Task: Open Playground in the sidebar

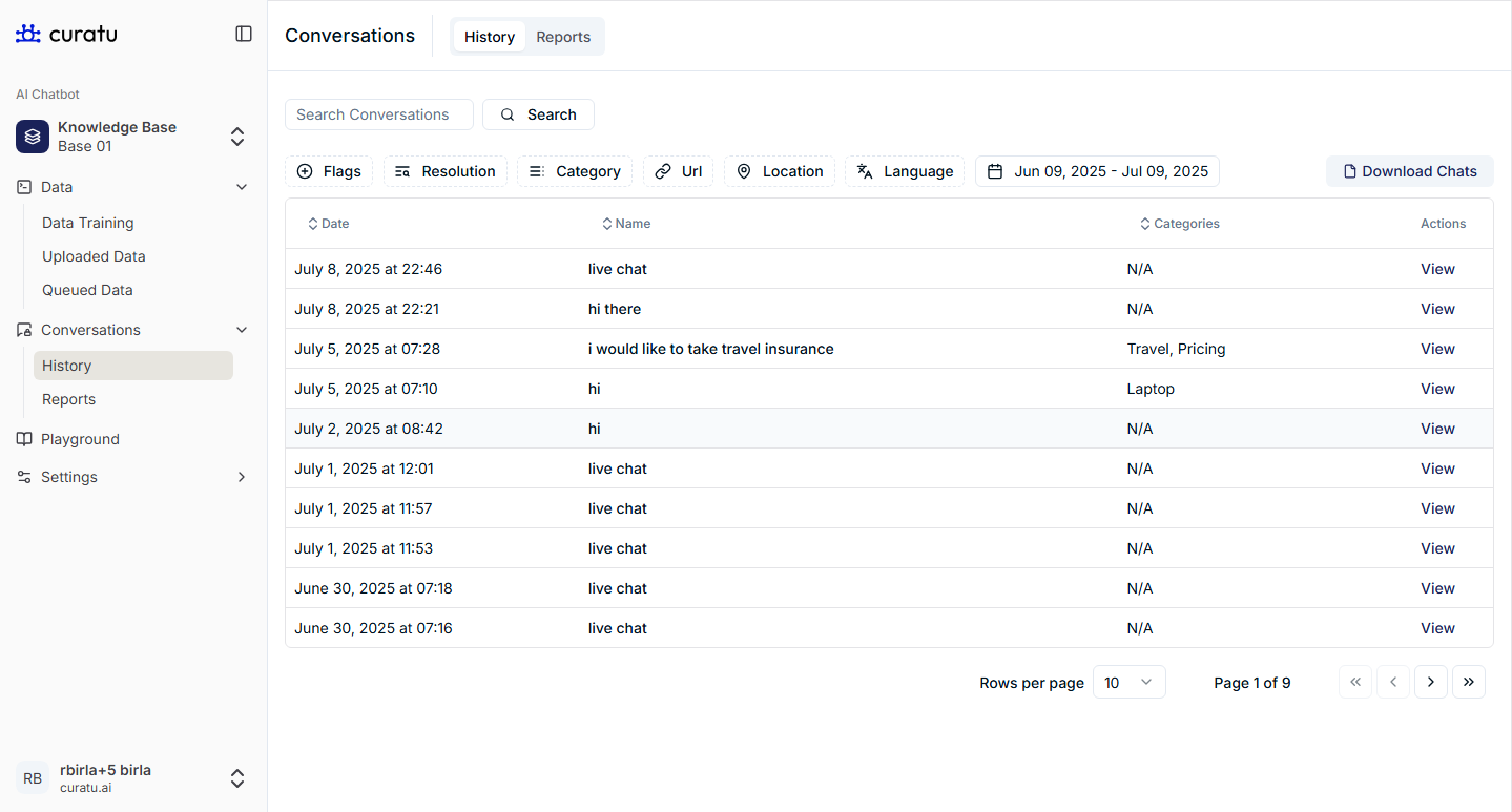Action: tap(80, 440)
